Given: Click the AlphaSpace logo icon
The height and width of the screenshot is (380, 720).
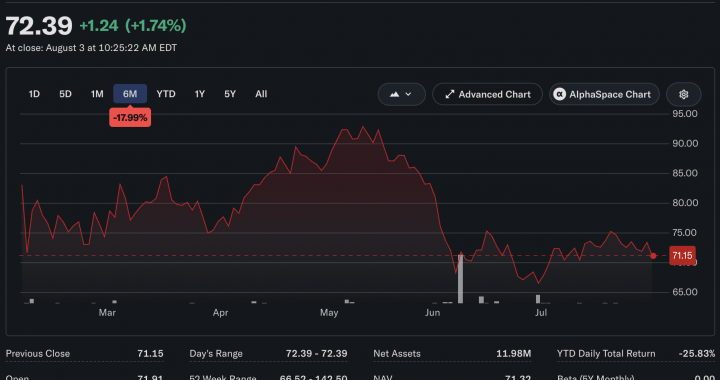Looking at the screenshot, I should click(x=559, y=95).
